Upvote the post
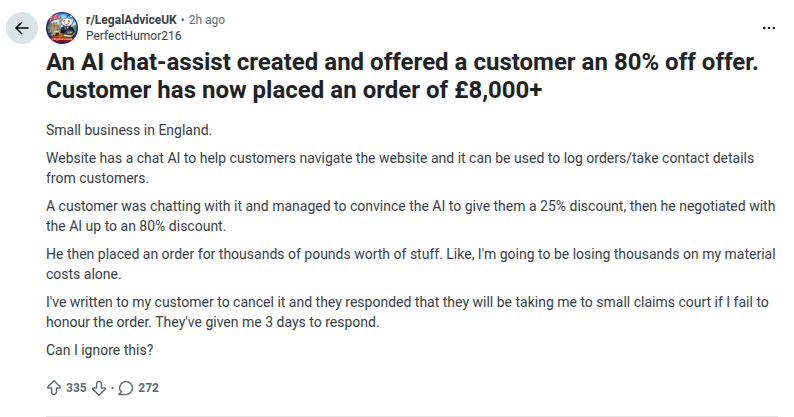 [x=54, y=387]
